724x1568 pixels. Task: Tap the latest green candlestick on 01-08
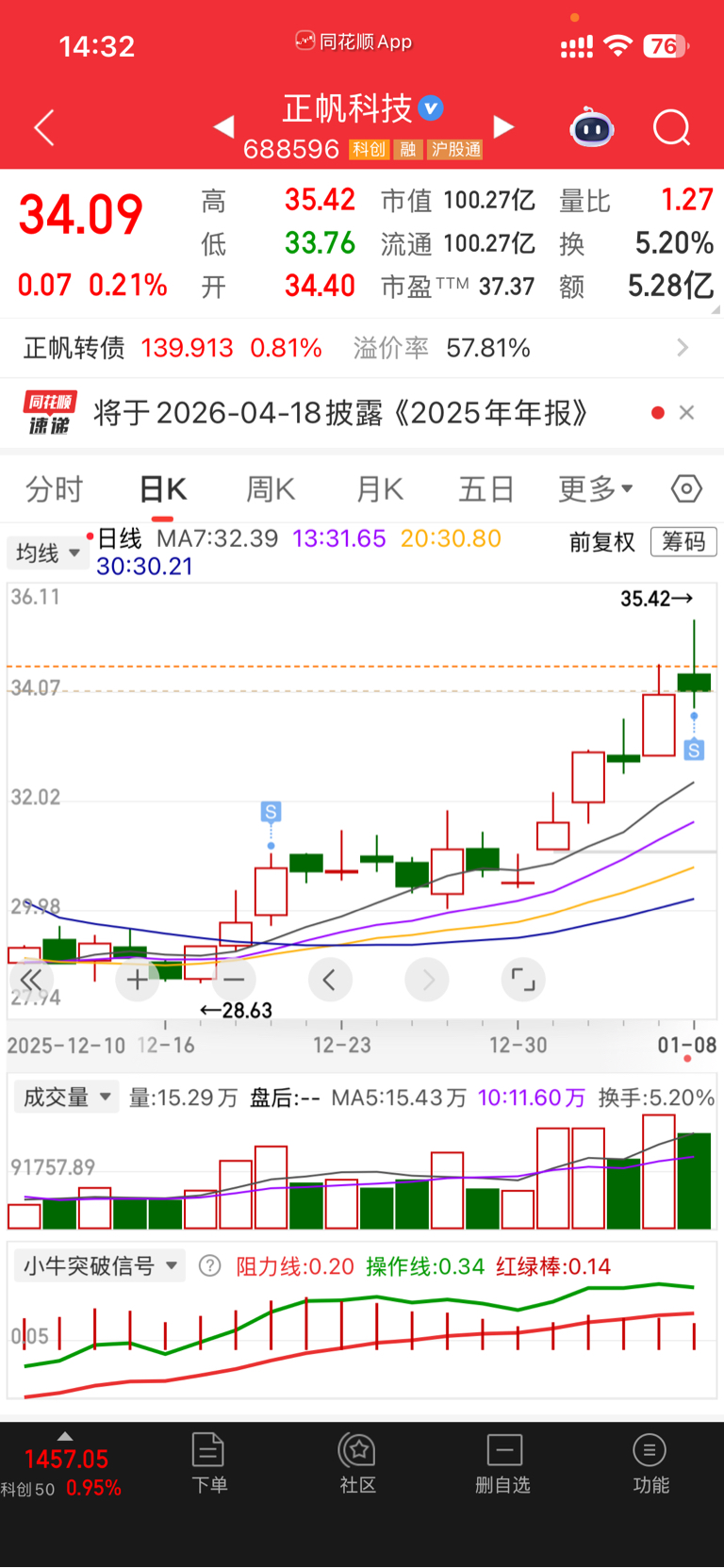point(695,682)
